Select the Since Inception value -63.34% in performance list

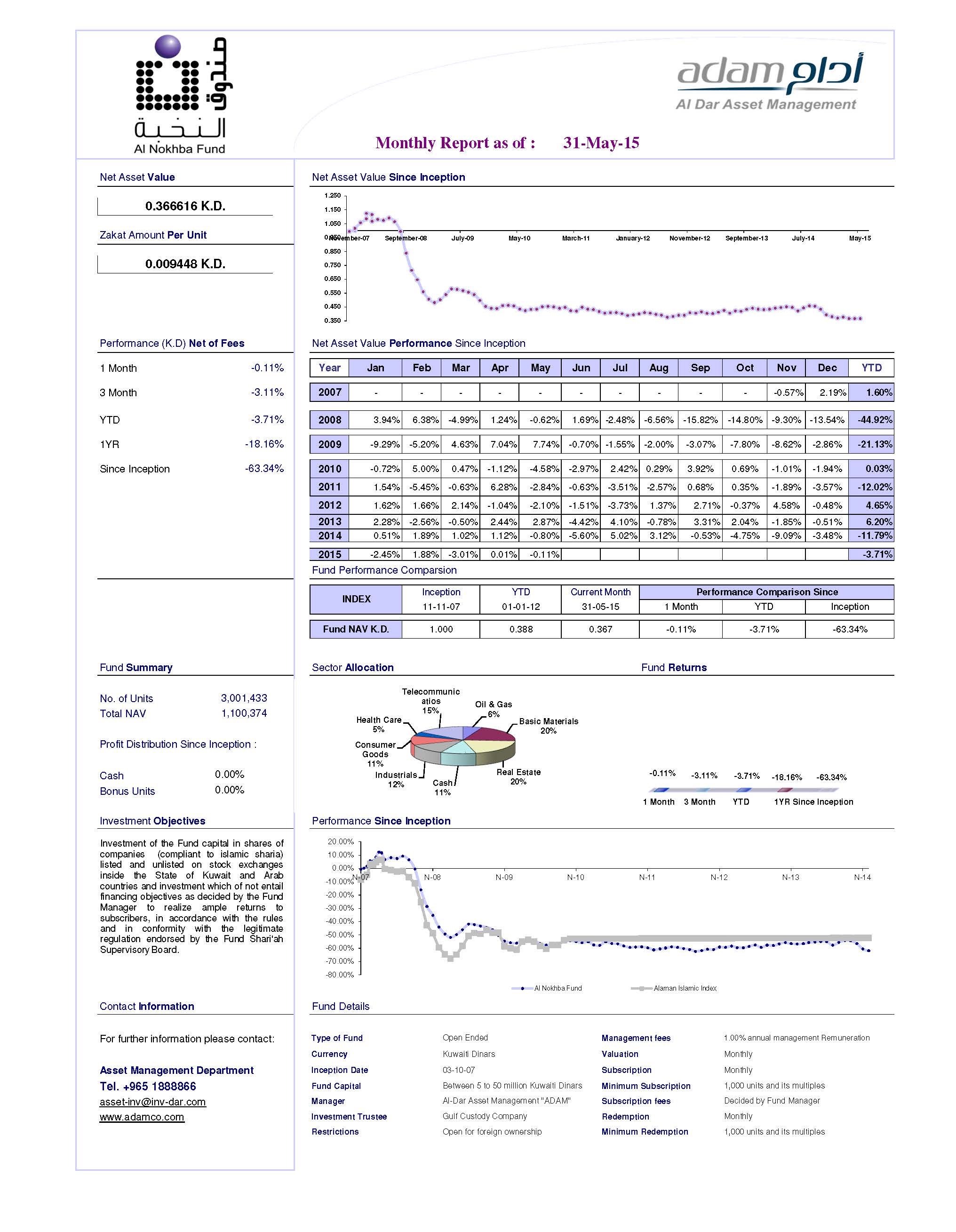click(x=264, y=468)
